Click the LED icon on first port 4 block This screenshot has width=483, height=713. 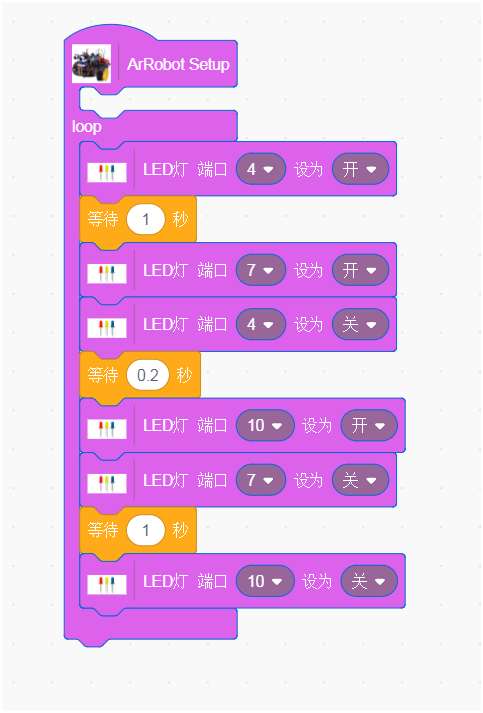click(x=107, y=173)
